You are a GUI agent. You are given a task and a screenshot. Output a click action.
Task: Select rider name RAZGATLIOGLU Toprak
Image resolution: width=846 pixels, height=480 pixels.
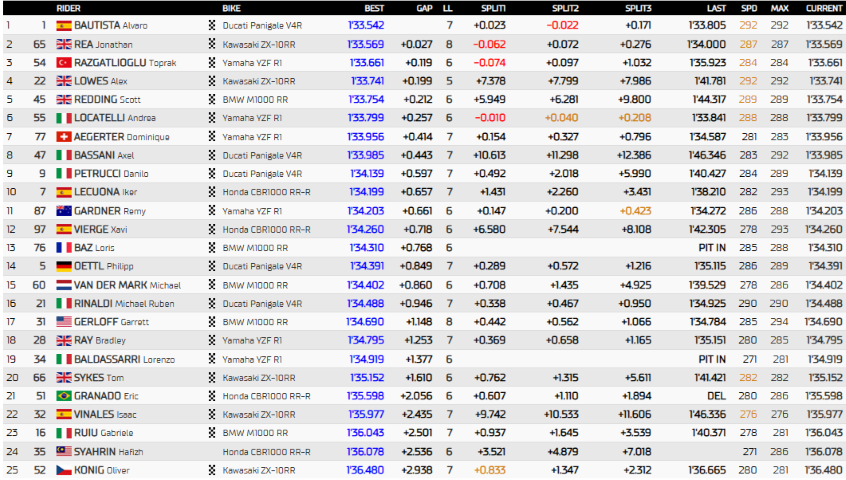125,63
